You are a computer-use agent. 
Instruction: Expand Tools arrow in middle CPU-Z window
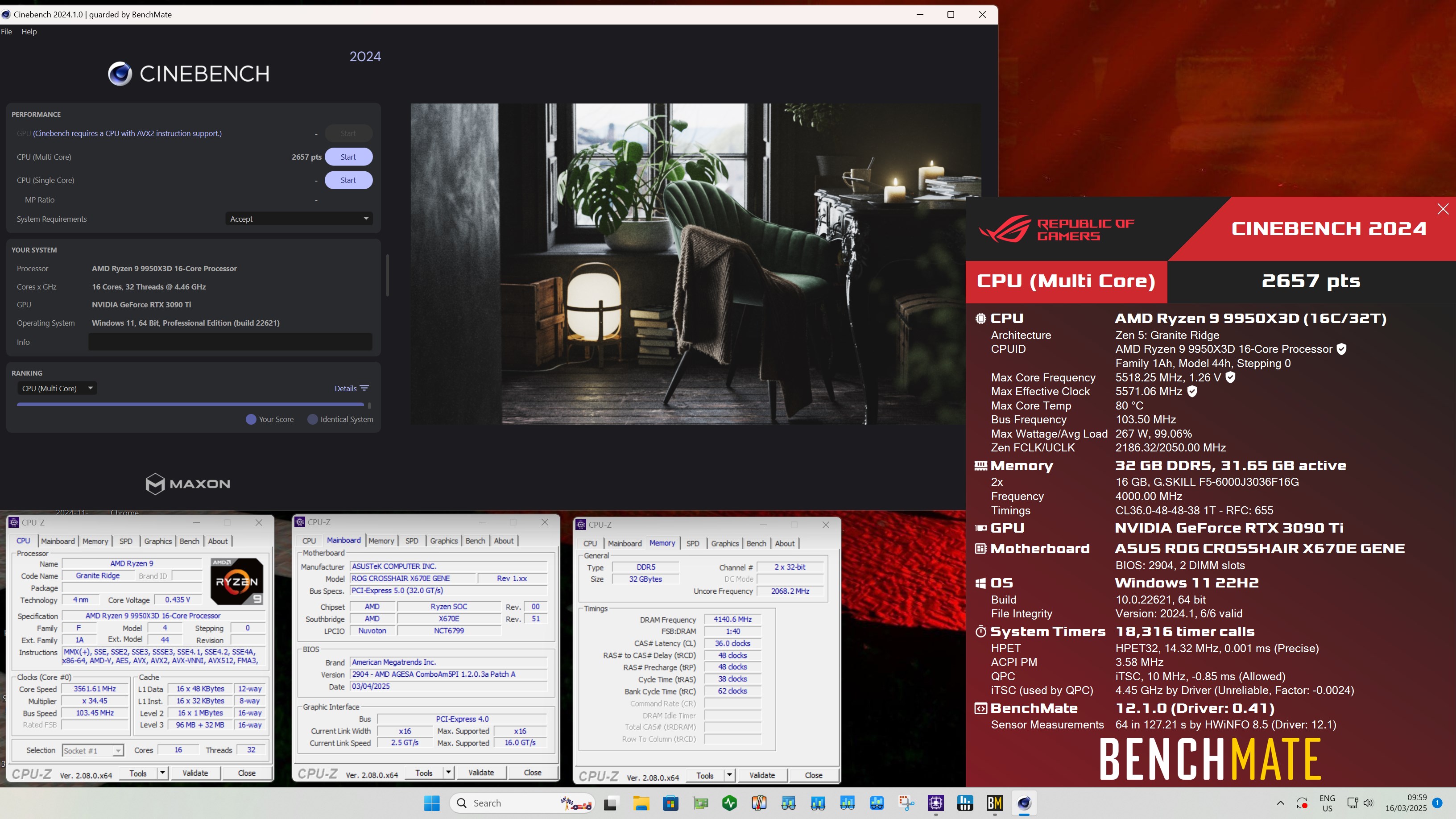tap(448, 773)
